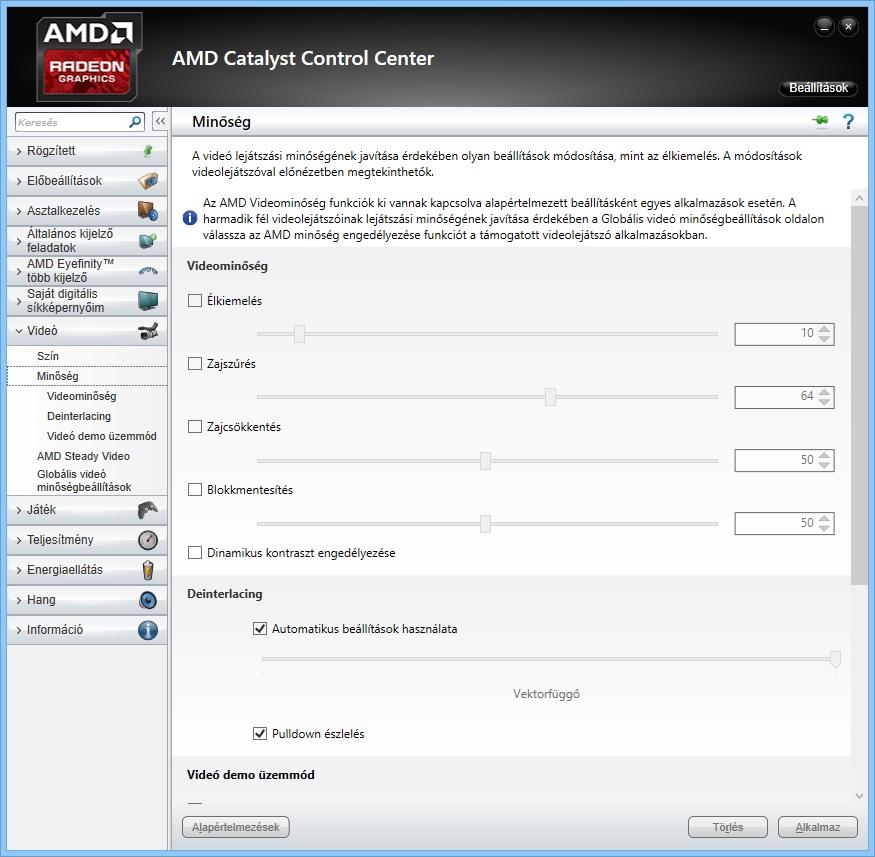Click the Játék gamepad icon
The image size is (875, 857).
tap(148, 510)
